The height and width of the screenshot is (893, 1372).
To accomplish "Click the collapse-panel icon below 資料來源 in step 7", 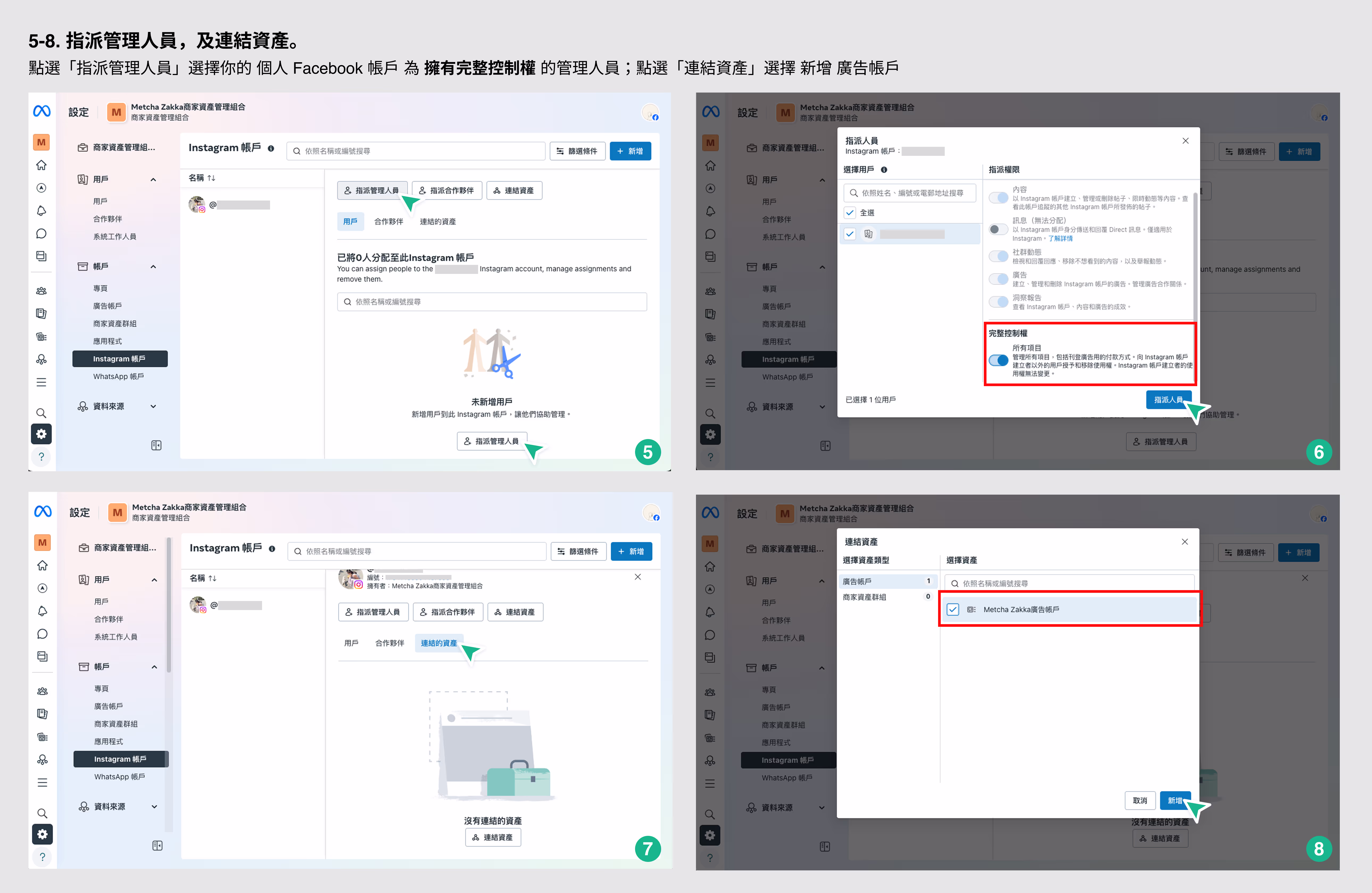I will click(157, 846).
